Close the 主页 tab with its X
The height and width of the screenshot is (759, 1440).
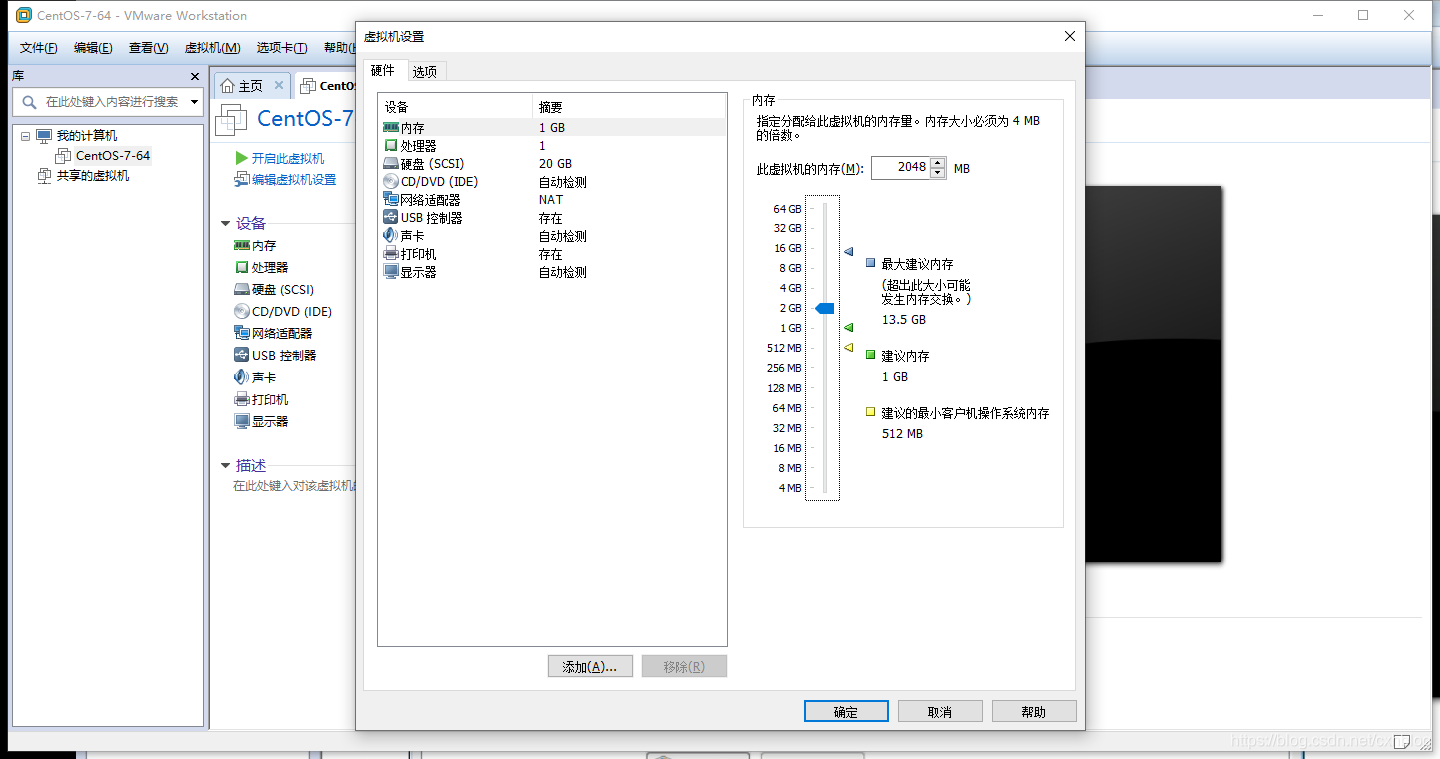point(278,86)
